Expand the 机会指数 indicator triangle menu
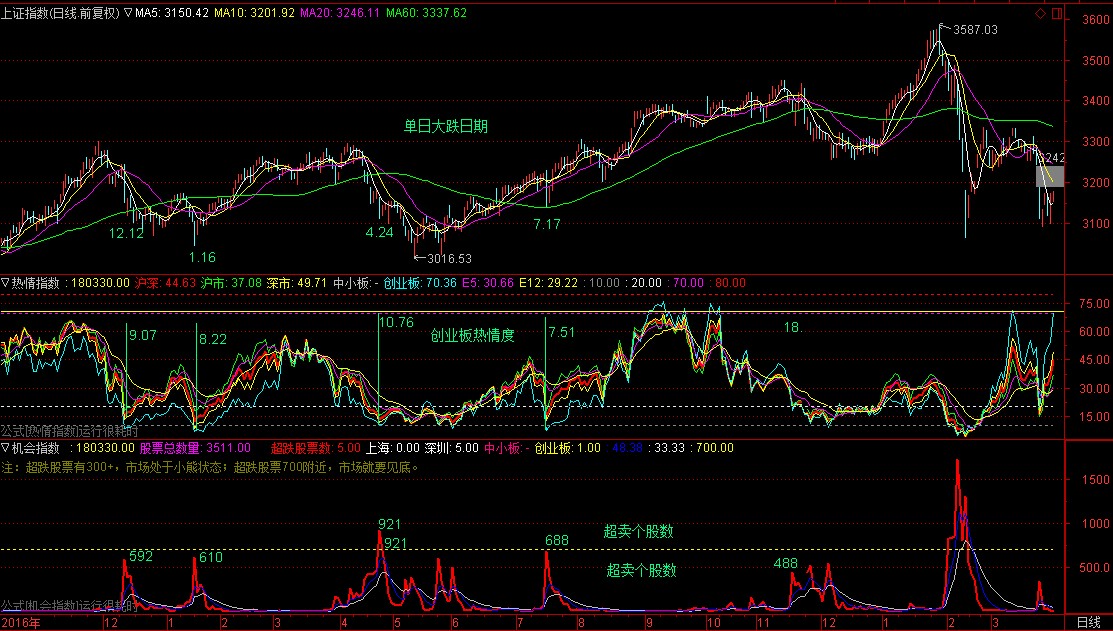The height and width of the screenshot is (631, 1113). point(5,448)
